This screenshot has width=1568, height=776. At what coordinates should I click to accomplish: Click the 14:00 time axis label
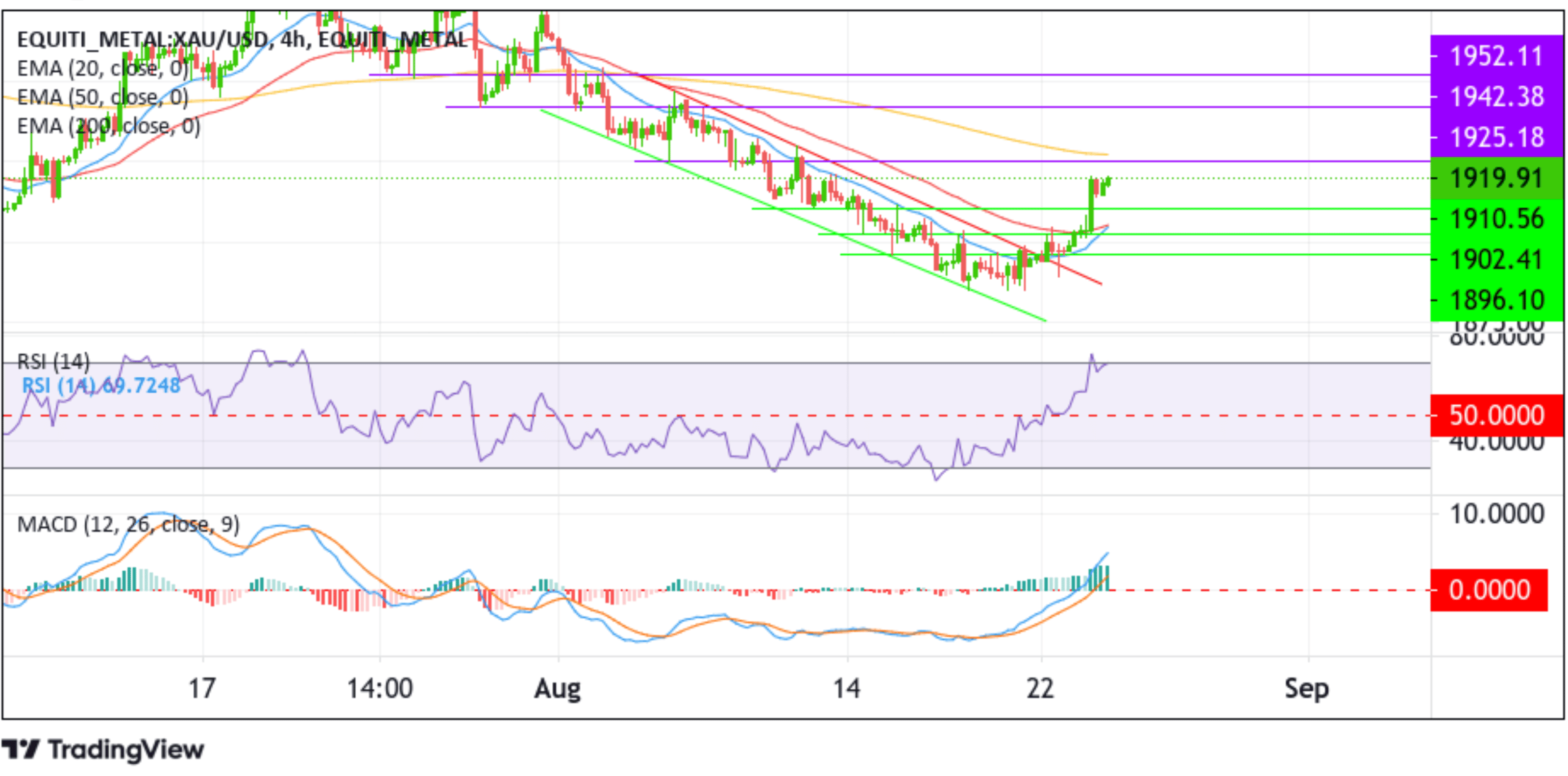pyautogui.click(x=380, y=689)
